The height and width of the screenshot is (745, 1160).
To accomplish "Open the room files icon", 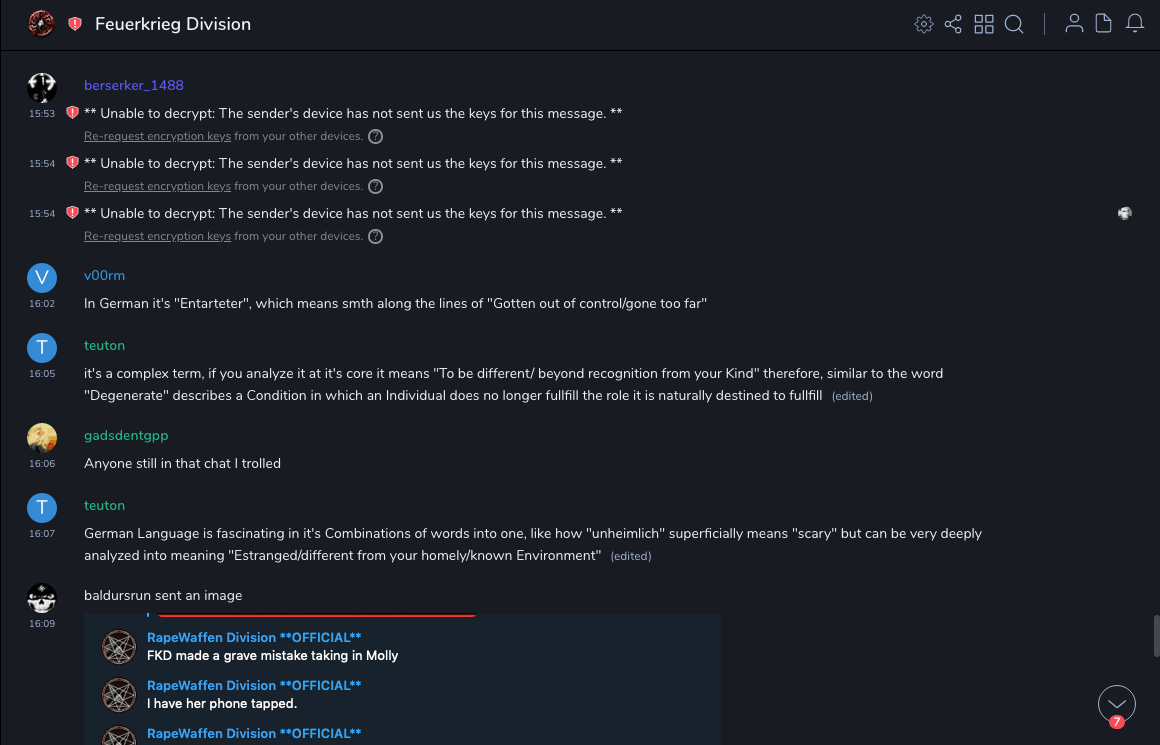I will point(1104,24).
